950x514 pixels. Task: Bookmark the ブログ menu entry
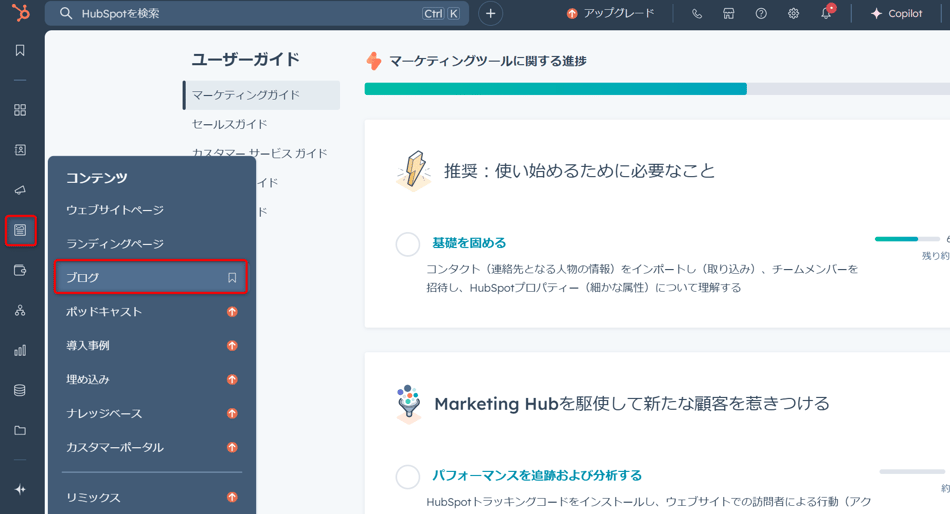pos(232,277)
